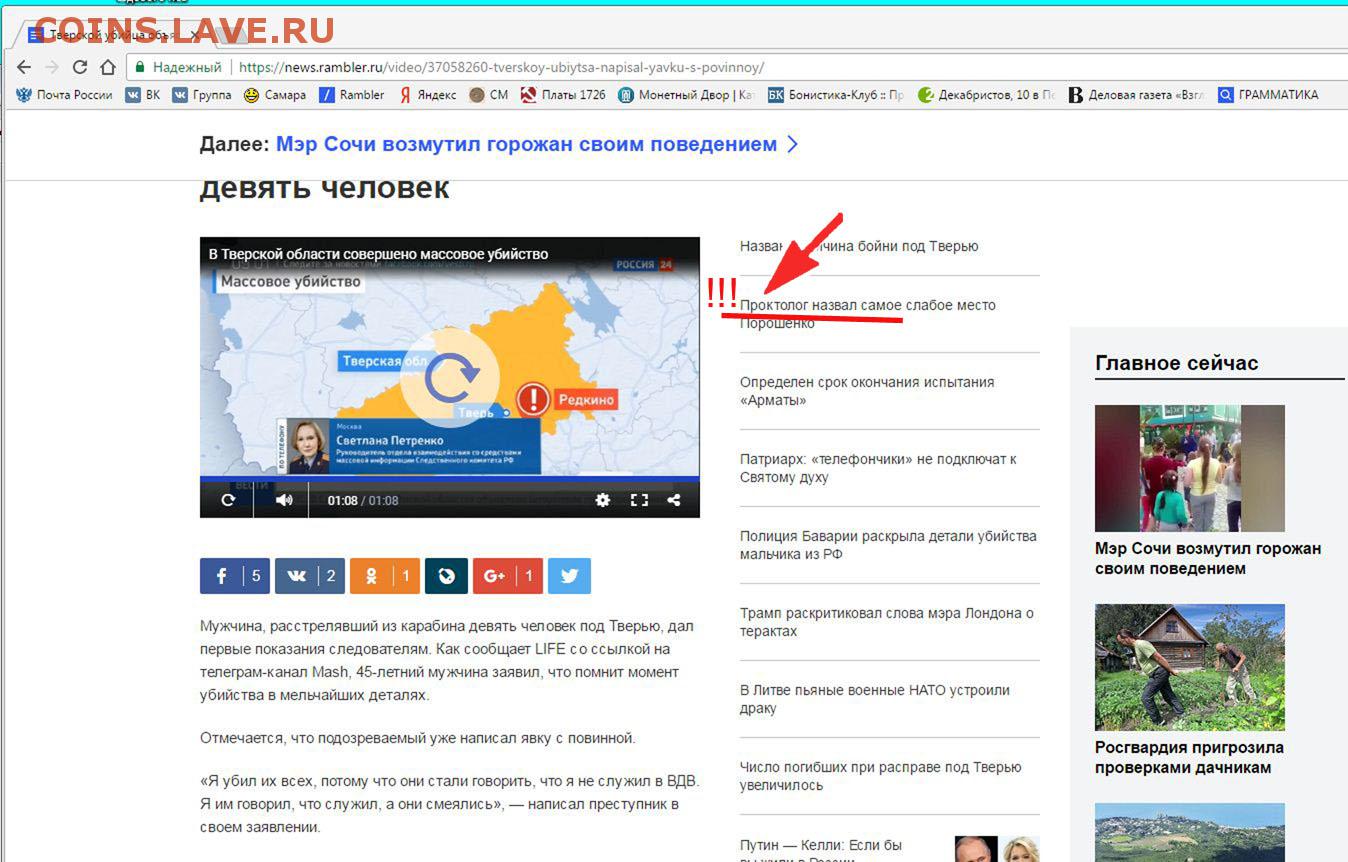Click the browser forward arrow
Screen dimensions: 1348x862
coord(52,68)
